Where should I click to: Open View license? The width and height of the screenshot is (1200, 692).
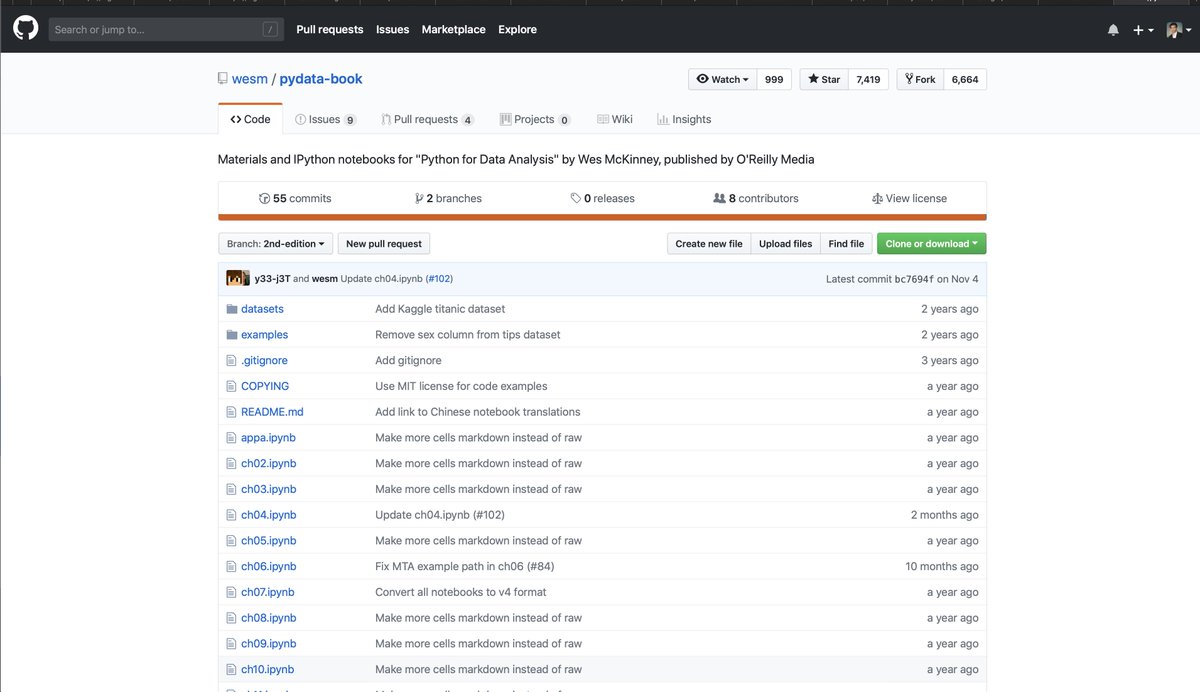[x=909, y=198]
